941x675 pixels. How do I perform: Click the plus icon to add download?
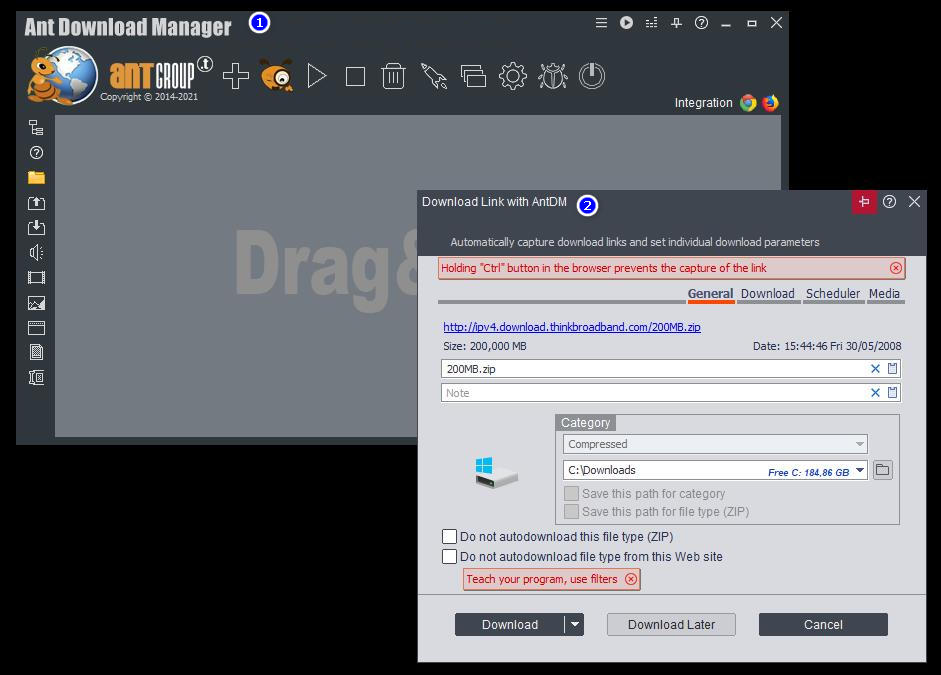tap(236, 76)
